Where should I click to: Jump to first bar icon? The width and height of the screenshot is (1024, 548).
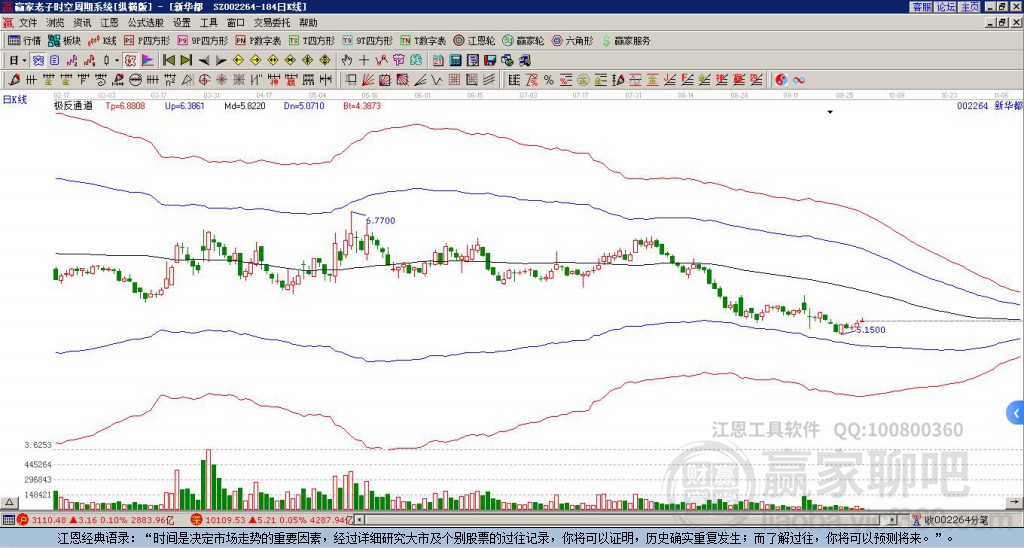point(168,61)
